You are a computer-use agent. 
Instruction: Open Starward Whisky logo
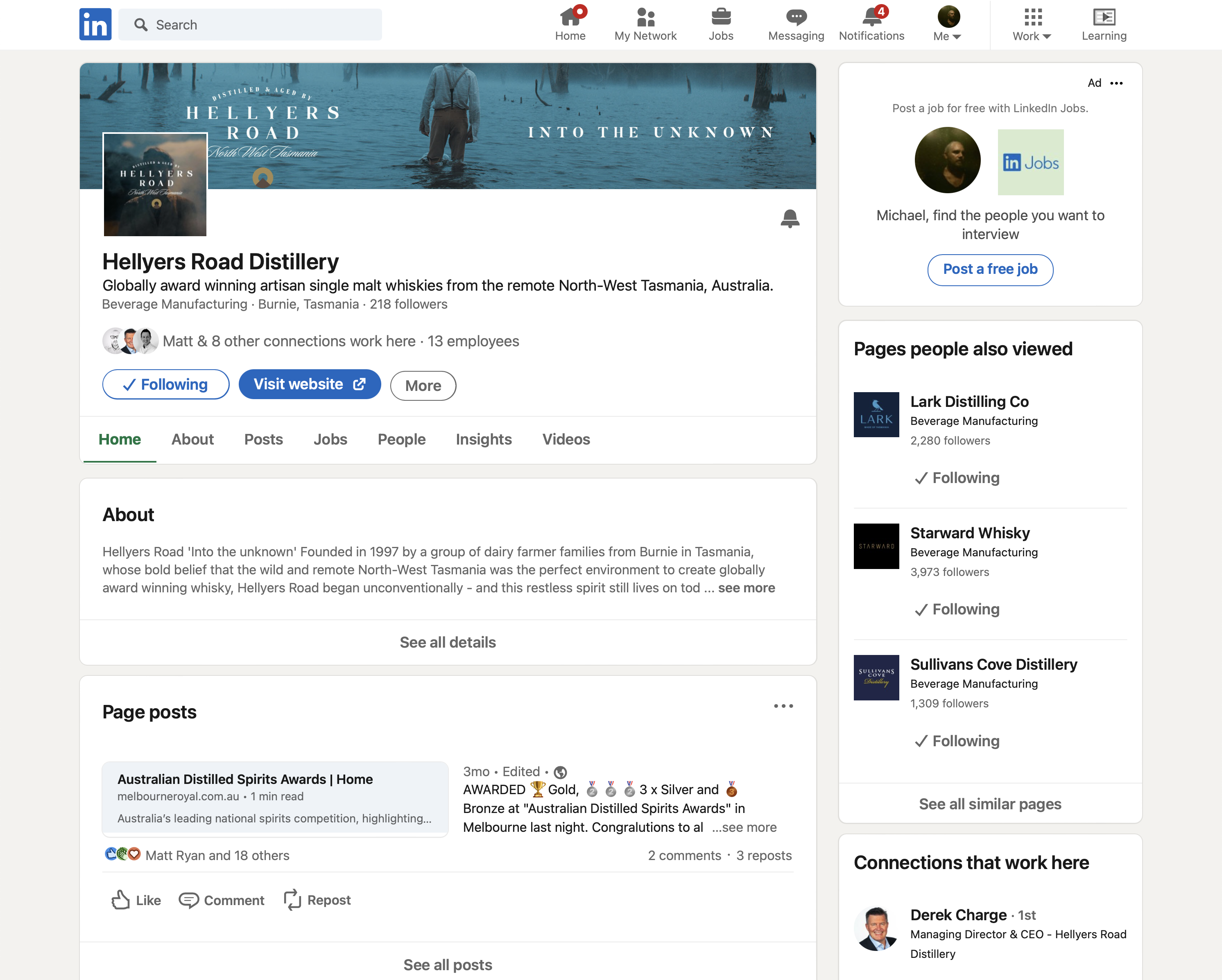pyautogui.click(x=876, y=546)
